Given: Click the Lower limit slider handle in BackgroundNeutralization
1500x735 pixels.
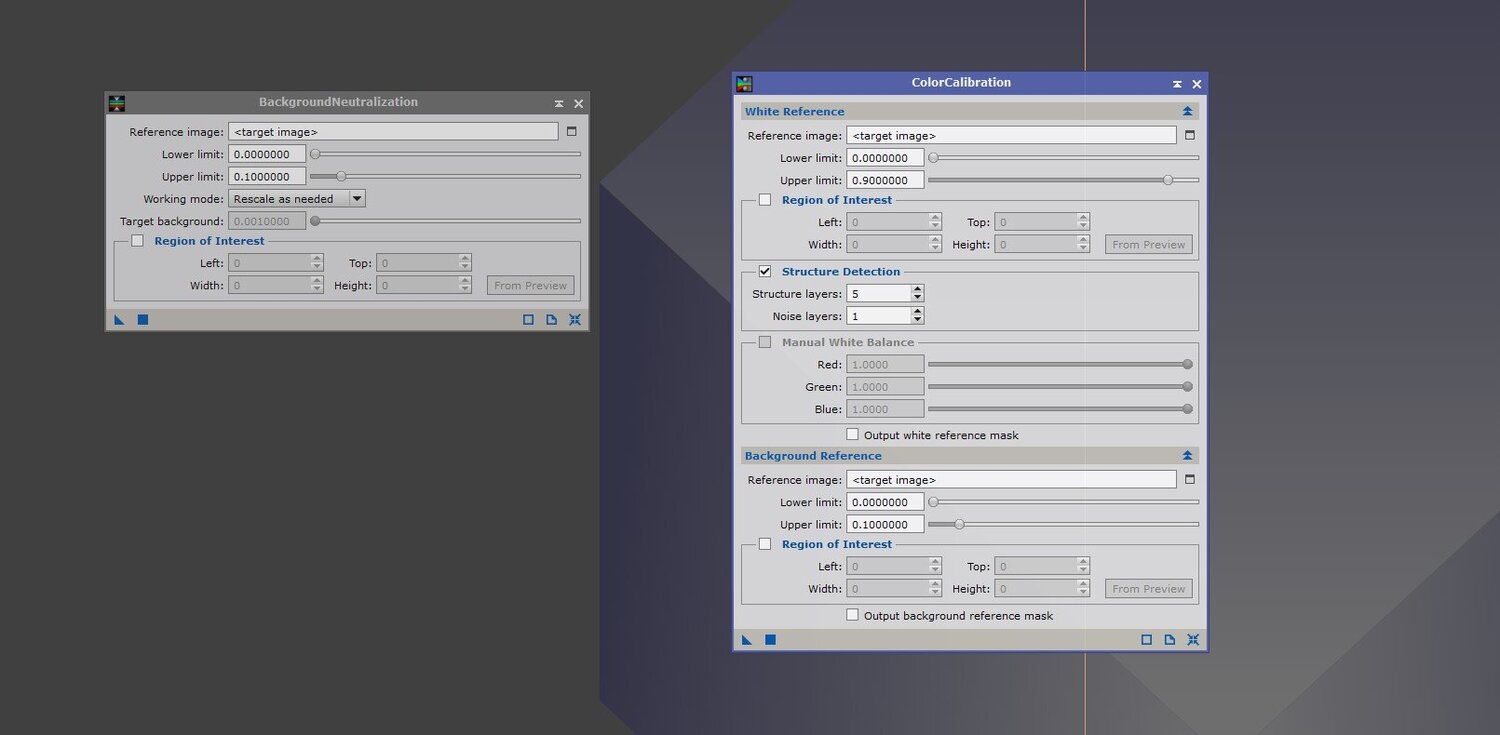Looking at the screenshot, I should click(315, 154).
